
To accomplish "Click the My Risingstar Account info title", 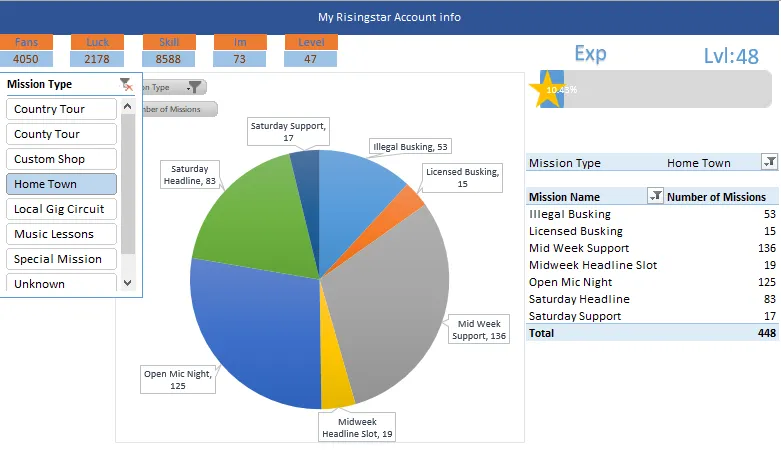I will click(390, 17).
